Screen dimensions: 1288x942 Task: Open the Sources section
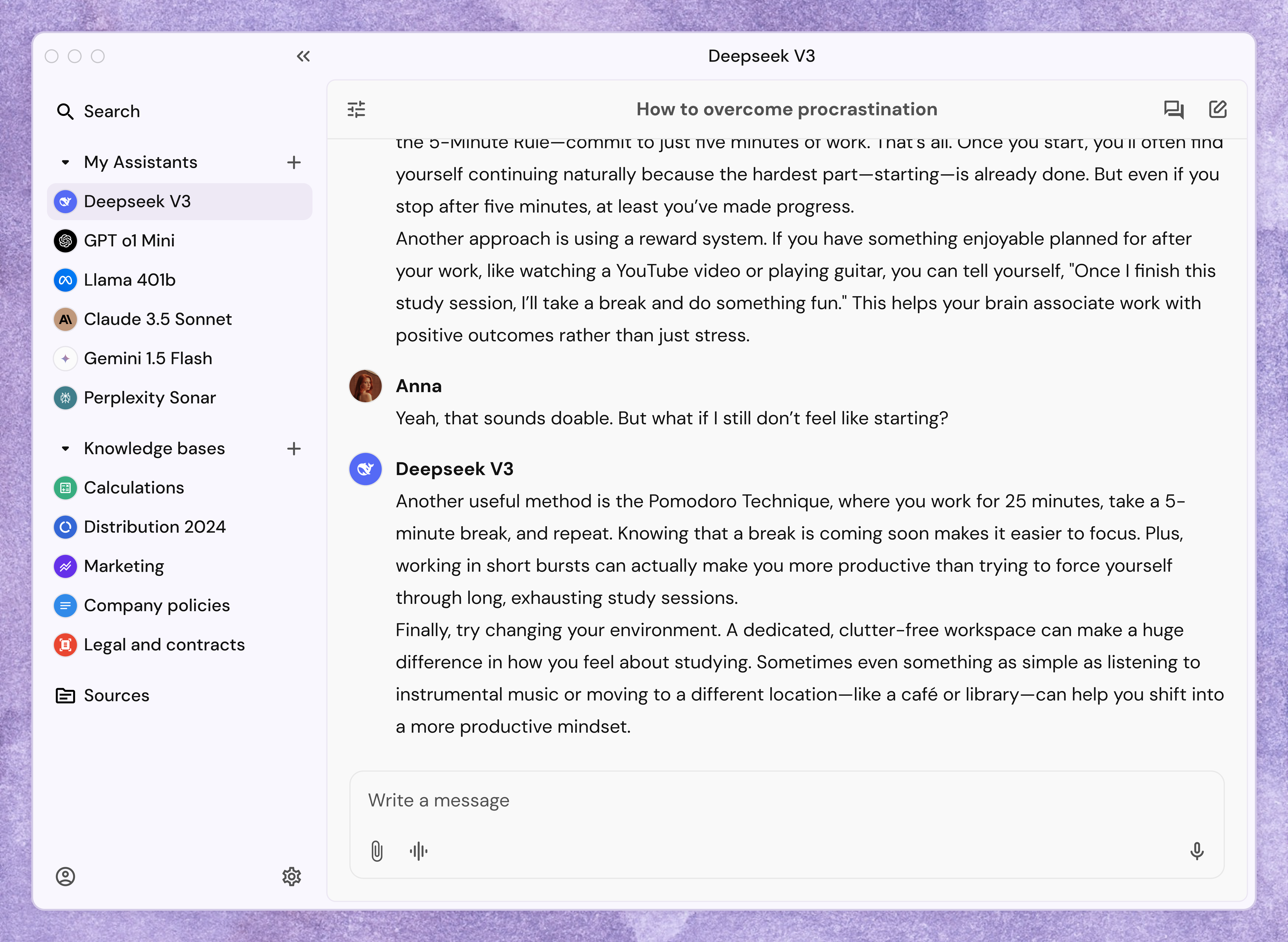click(x=180, y=696)
